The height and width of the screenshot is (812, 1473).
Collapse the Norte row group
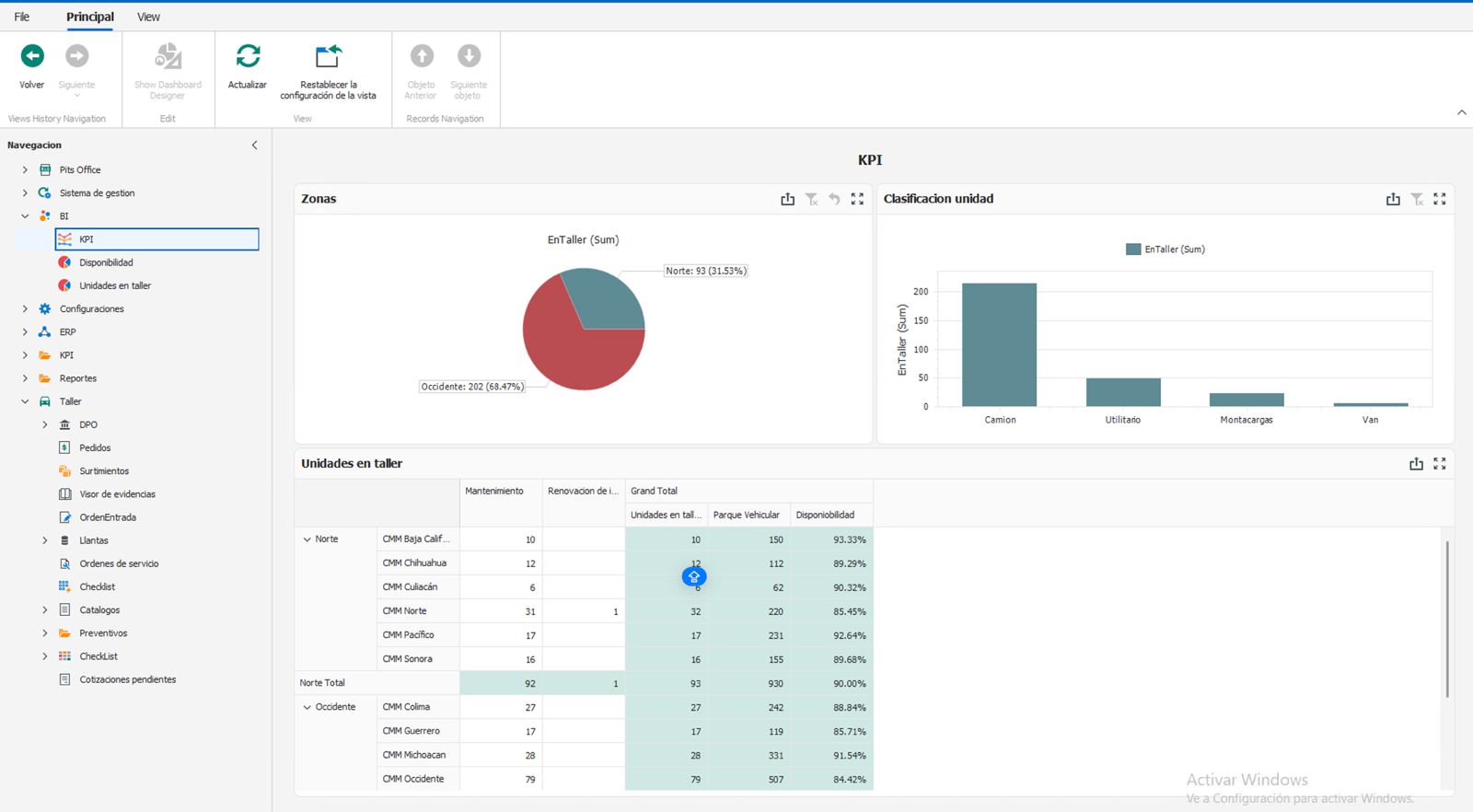[307, 539]
